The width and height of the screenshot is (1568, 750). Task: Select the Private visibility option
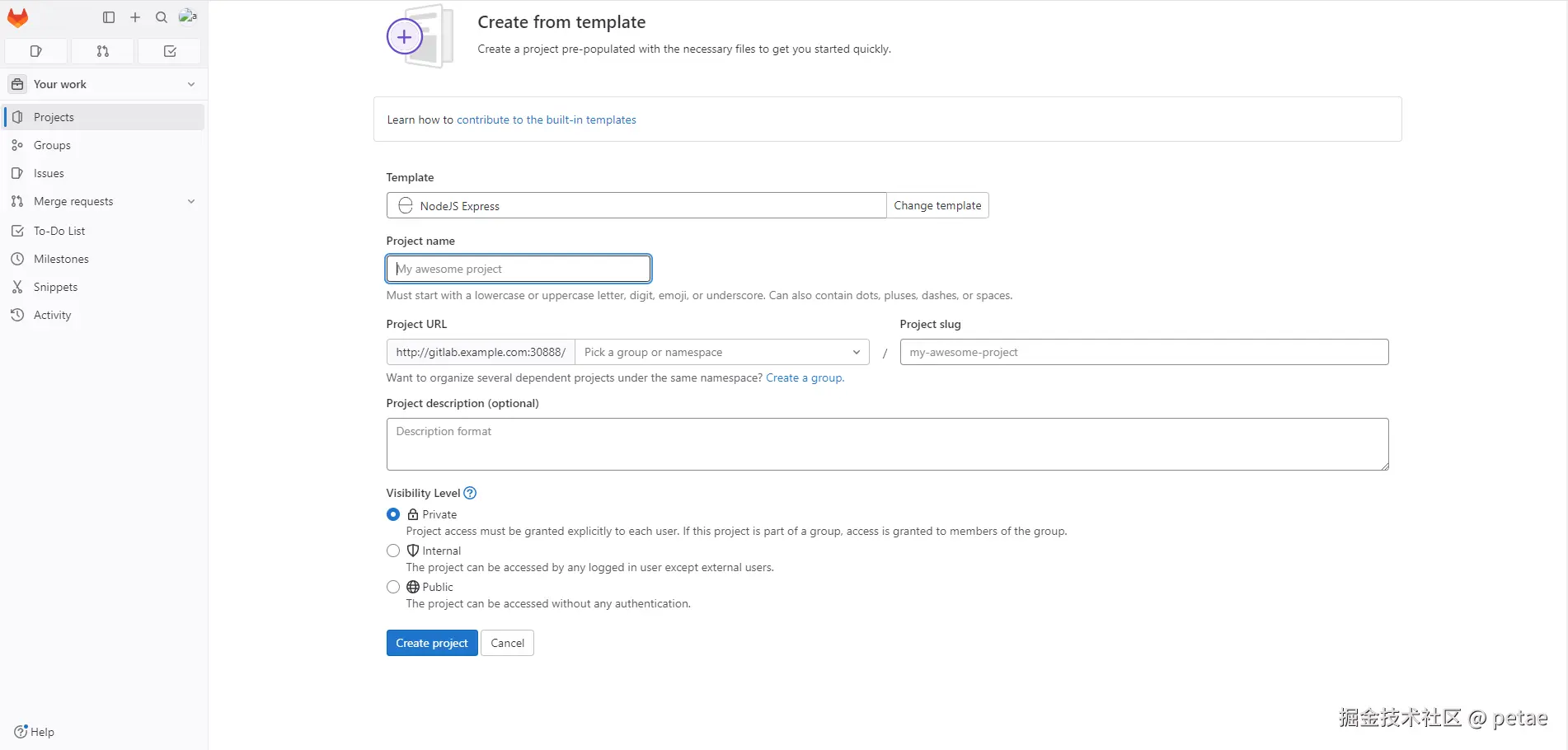[393, 514]
